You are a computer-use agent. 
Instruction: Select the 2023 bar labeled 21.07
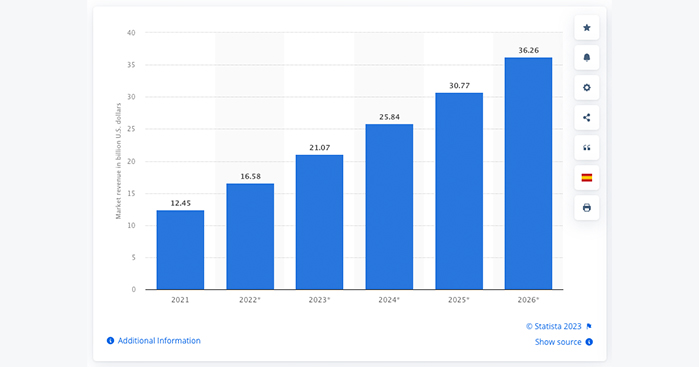point(320,222)
